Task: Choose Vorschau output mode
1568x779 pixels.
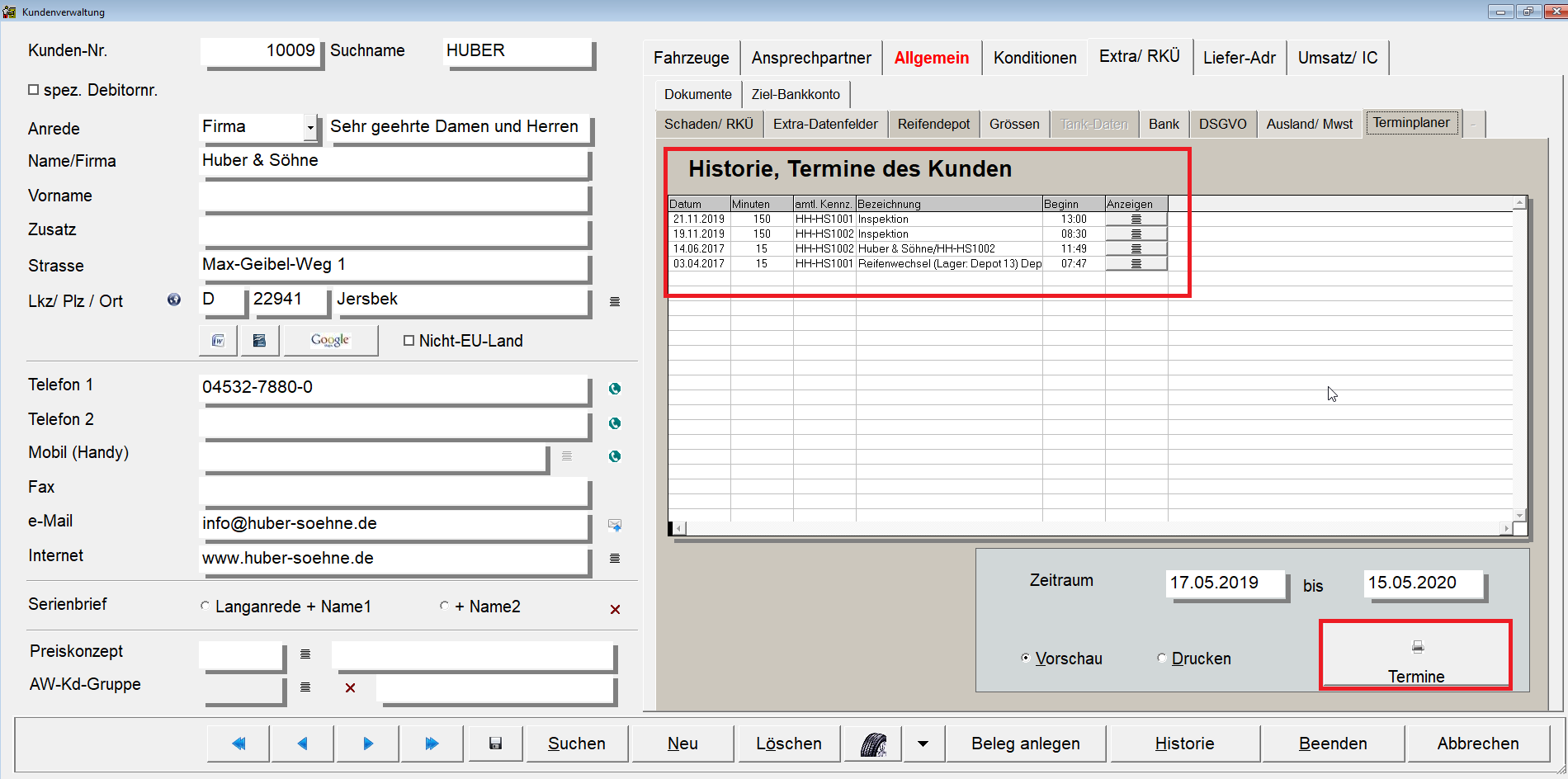Action: pos(1026,658)
